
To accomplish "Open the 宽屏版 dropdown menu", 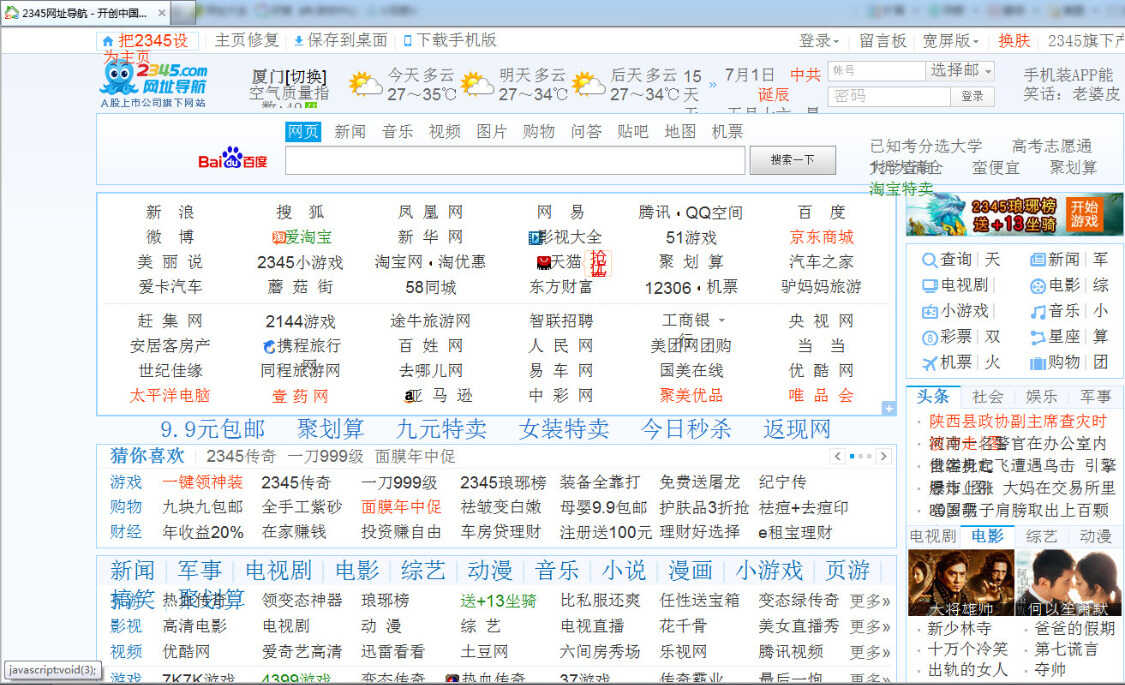I will click(x=951, y=41).
